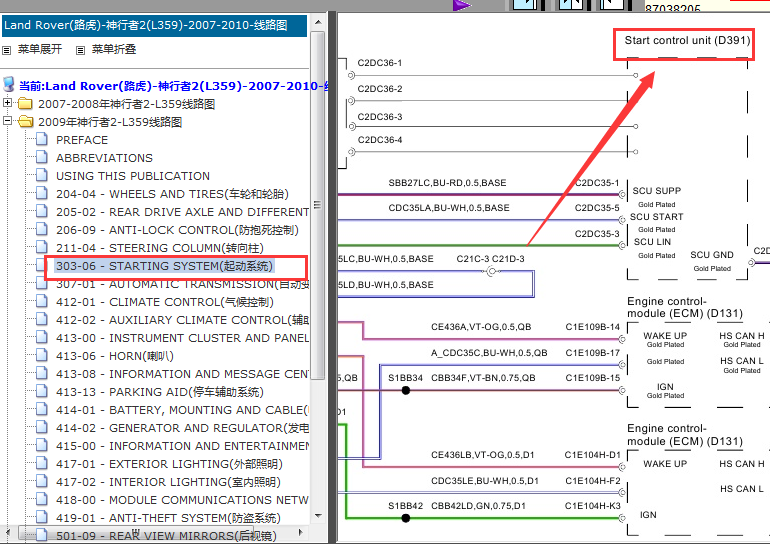Click the tree panel horizontal scrollbar left arrow
770x544 pixels.
tap(7, 532)
